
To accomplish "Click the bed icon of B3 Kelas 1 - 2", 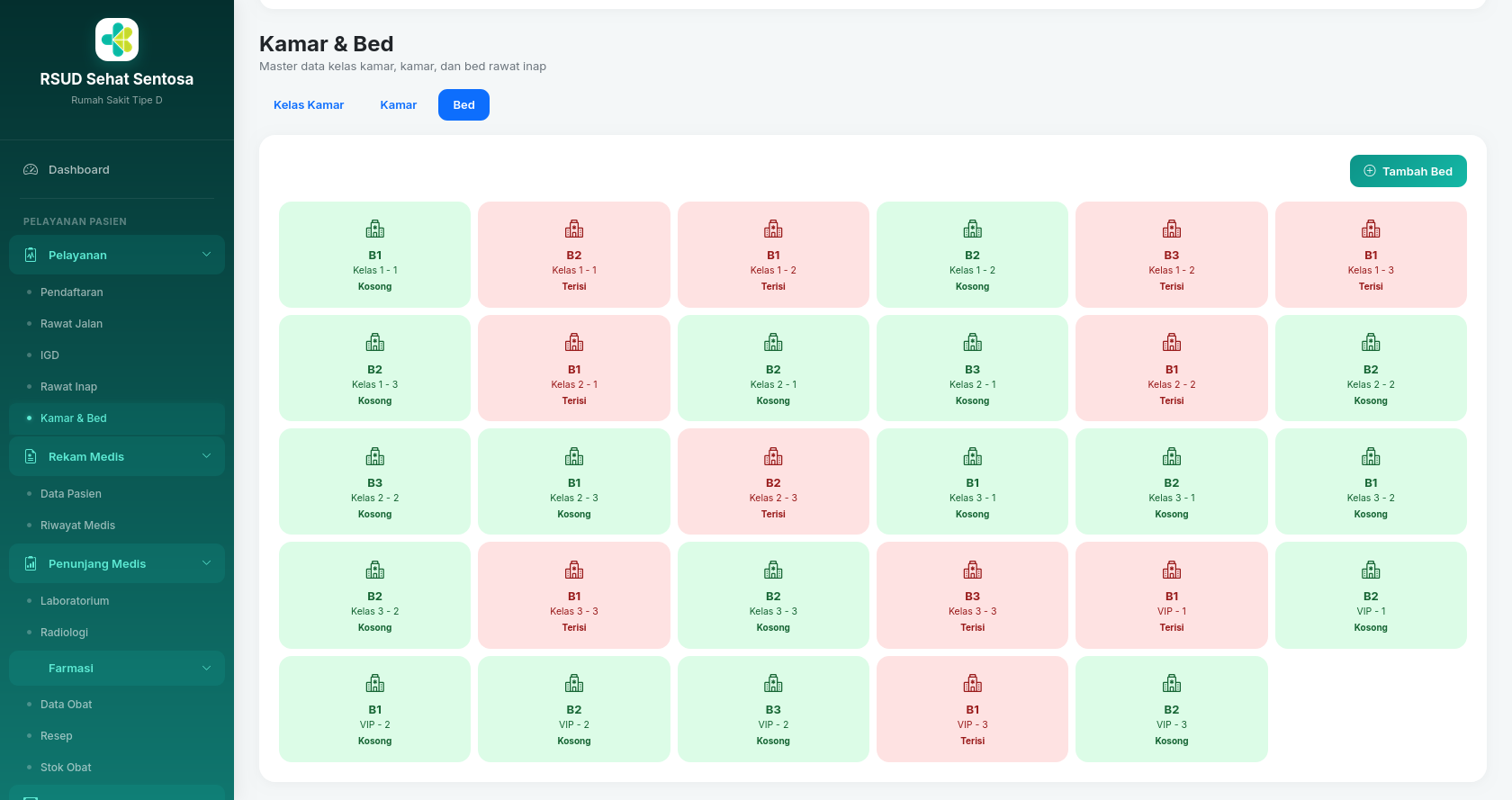I will (1172, 229).
